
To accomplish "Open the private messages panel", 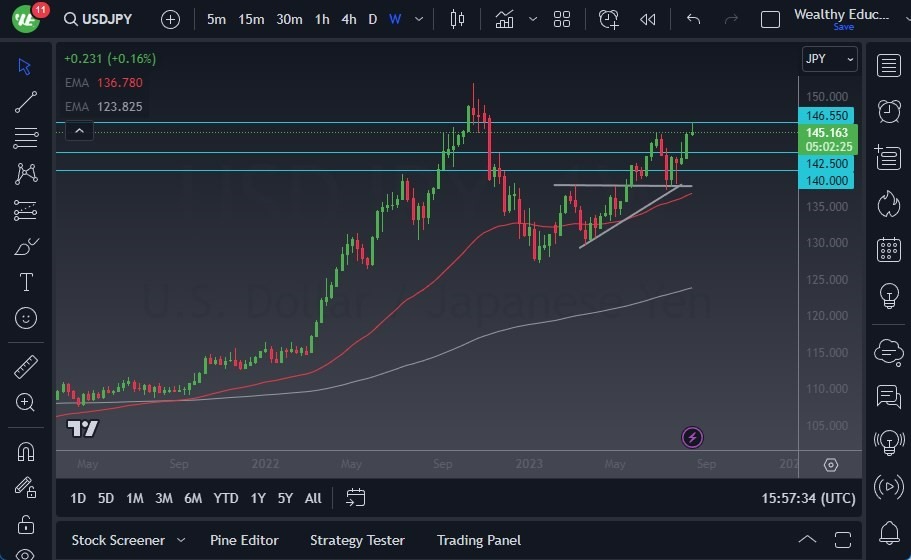I will coord(888,397).
